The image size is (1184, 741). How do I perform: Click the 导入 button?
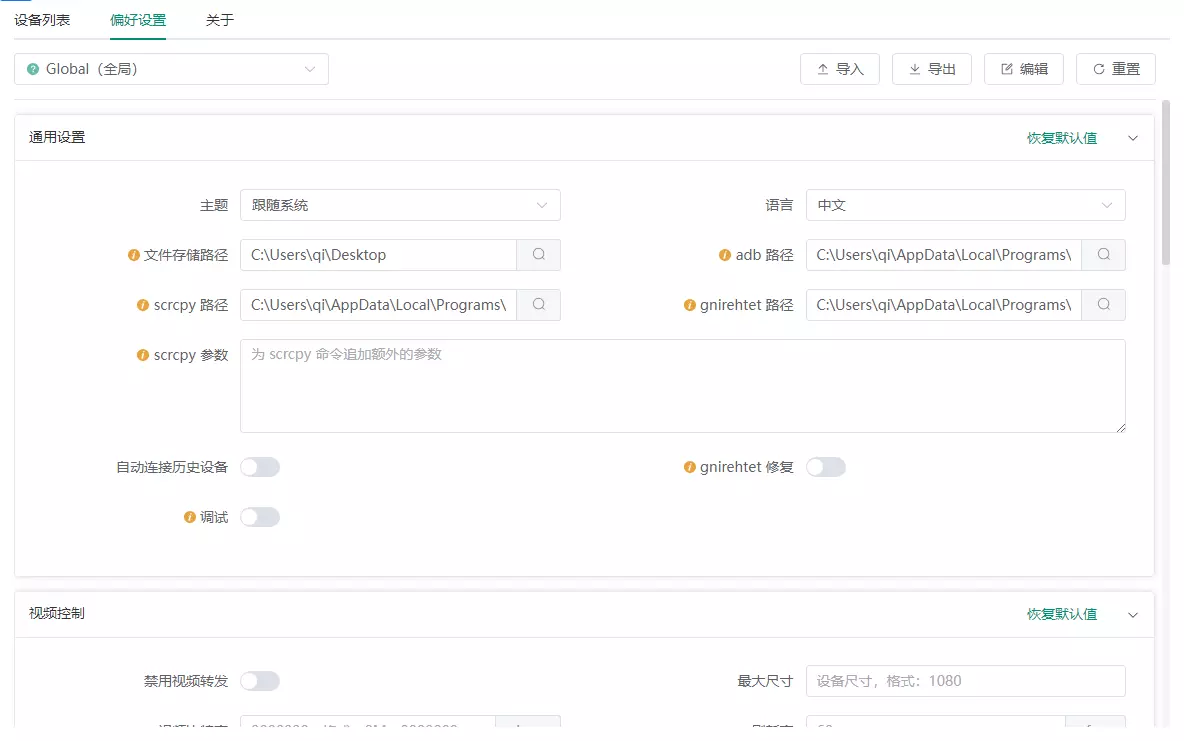(840, 69)
